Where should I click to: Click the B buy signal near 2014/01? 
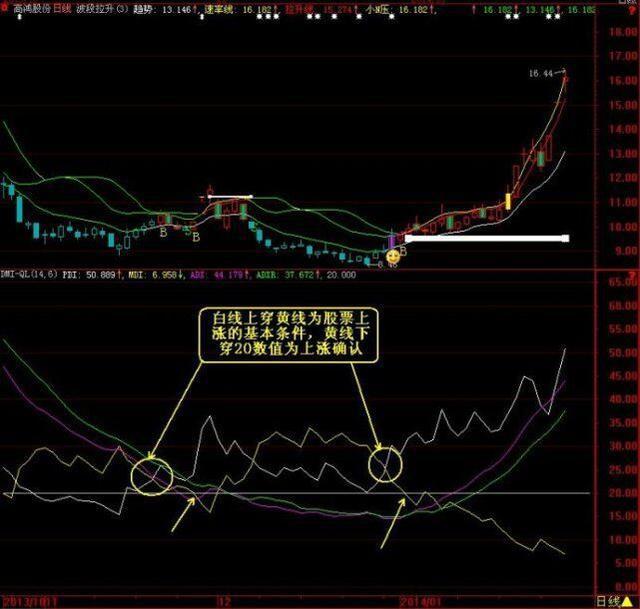point(403,251)
